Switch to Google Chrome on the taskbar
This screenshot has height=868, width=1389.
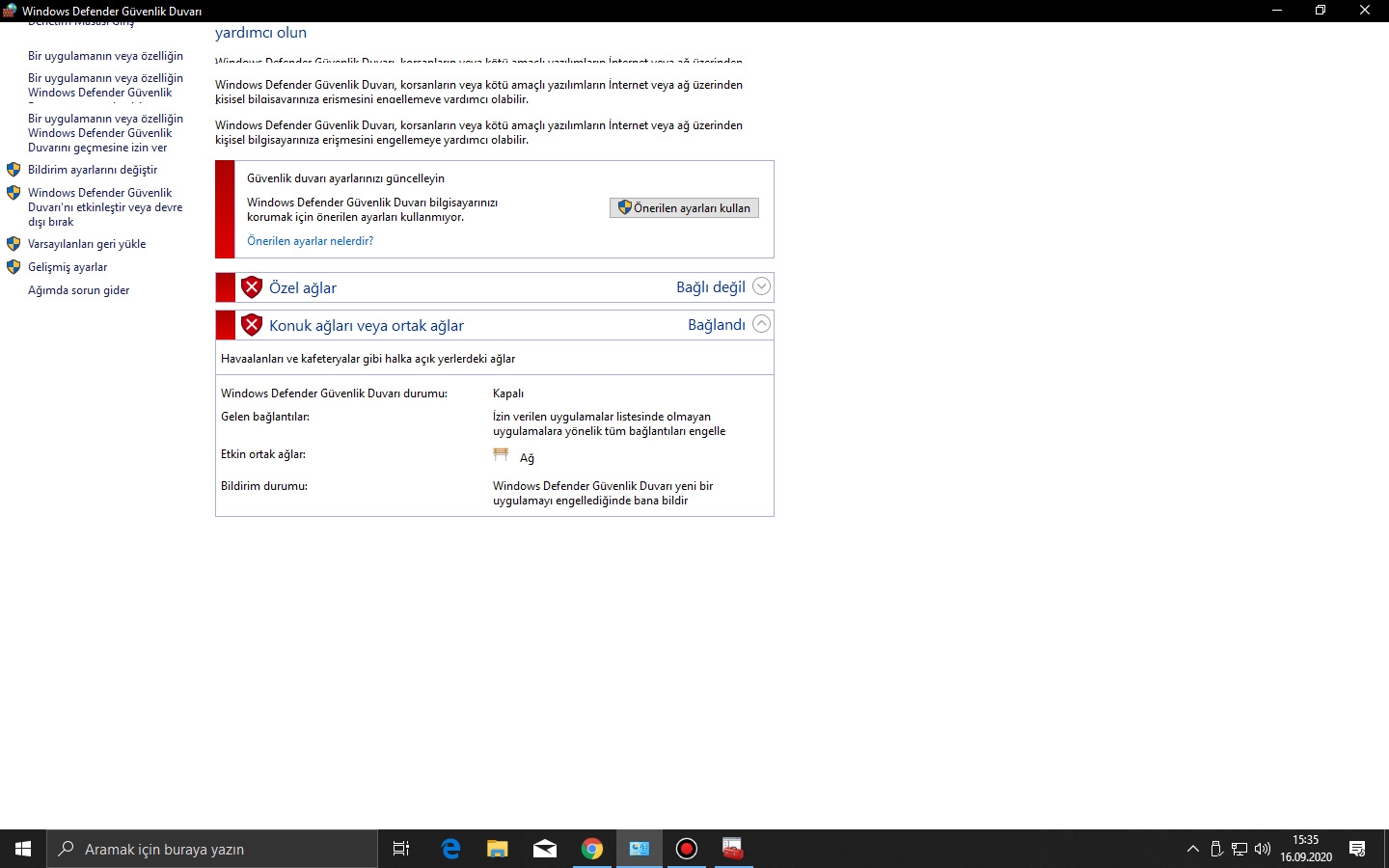tap(592, 849)
